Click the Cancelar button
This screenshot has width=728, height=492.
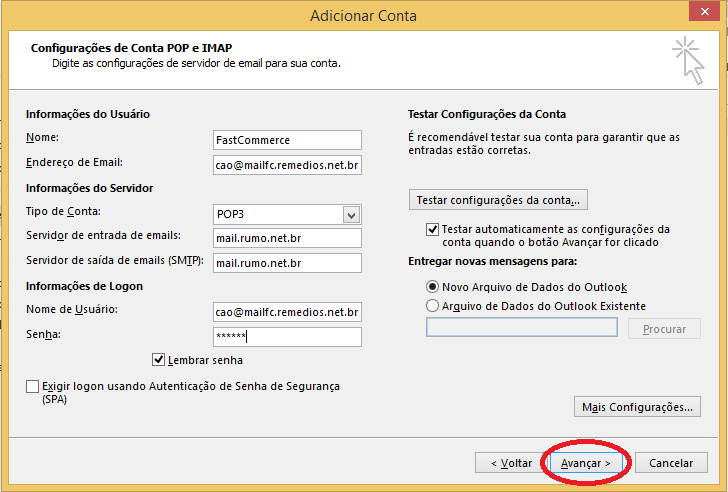671,463
